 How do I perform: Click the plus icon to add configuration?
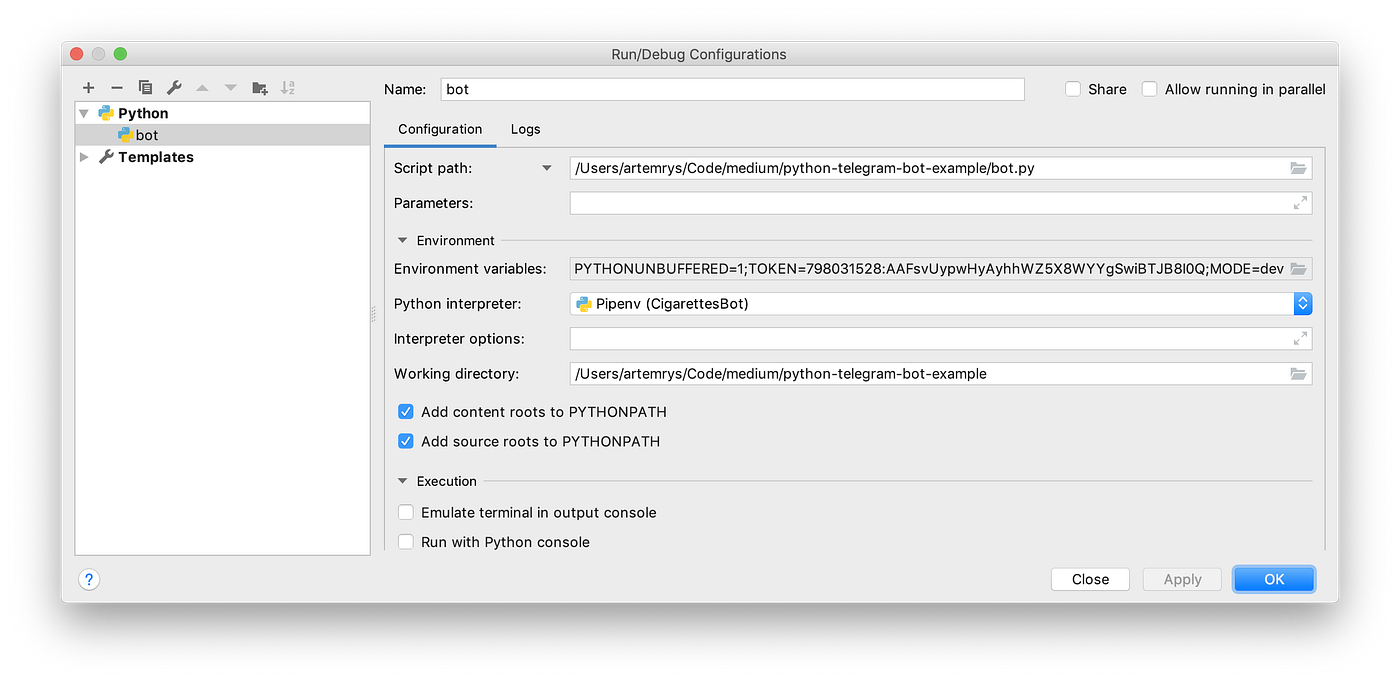(x=89, y=88)
